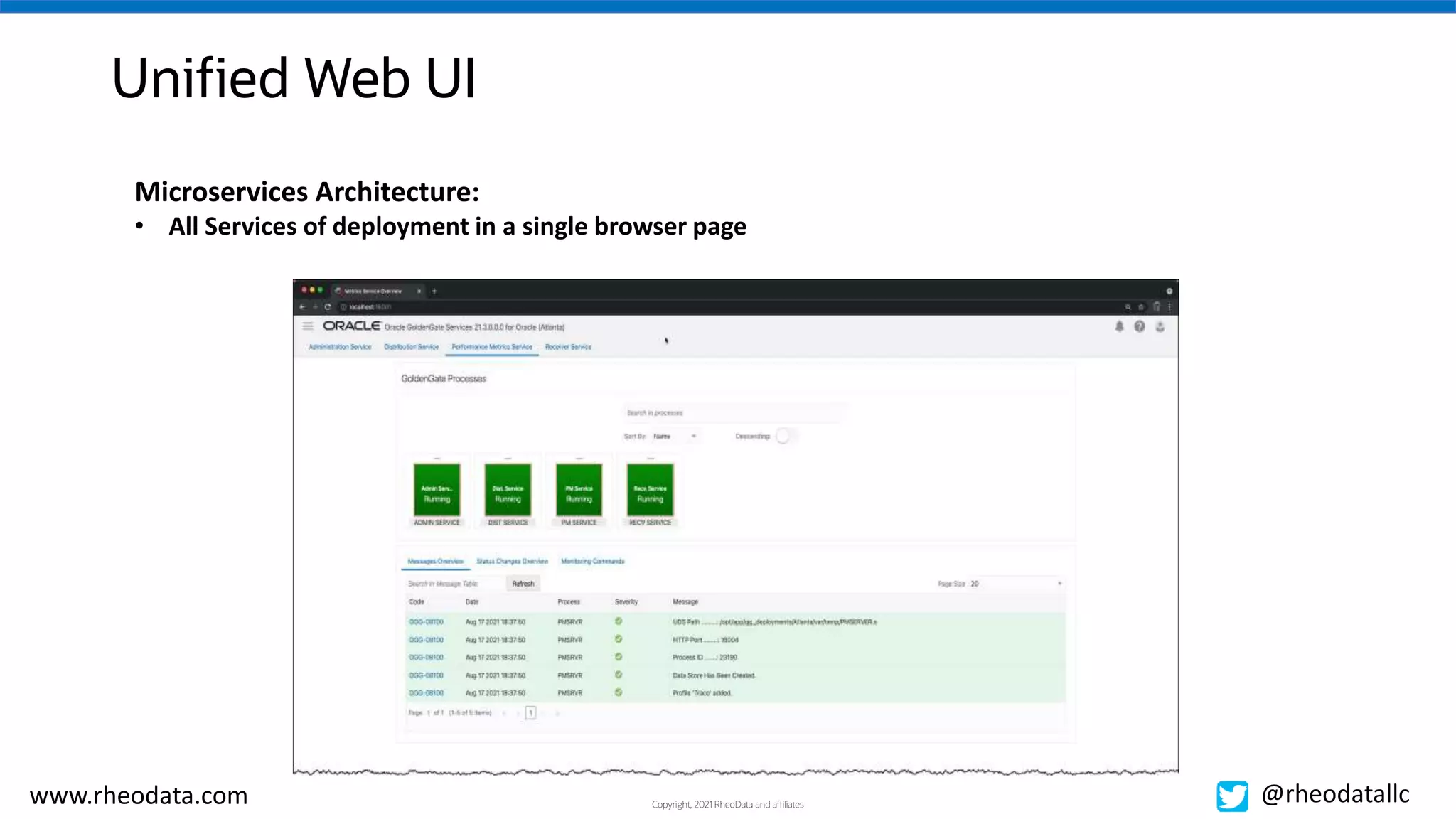Open the Messages Overview tab

[x=435, y=562]
